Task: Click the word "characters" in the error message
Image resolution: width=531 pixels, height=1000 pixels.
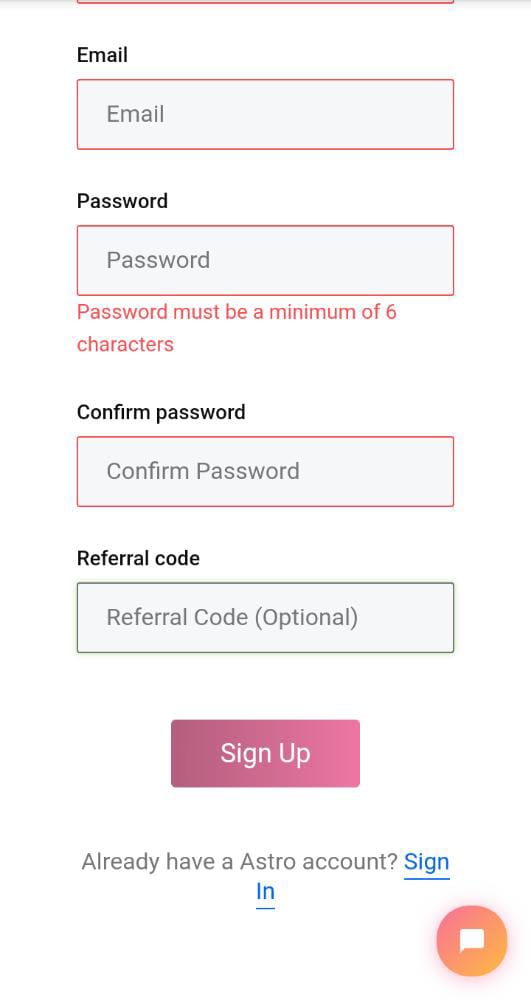Action: [125, 344]
